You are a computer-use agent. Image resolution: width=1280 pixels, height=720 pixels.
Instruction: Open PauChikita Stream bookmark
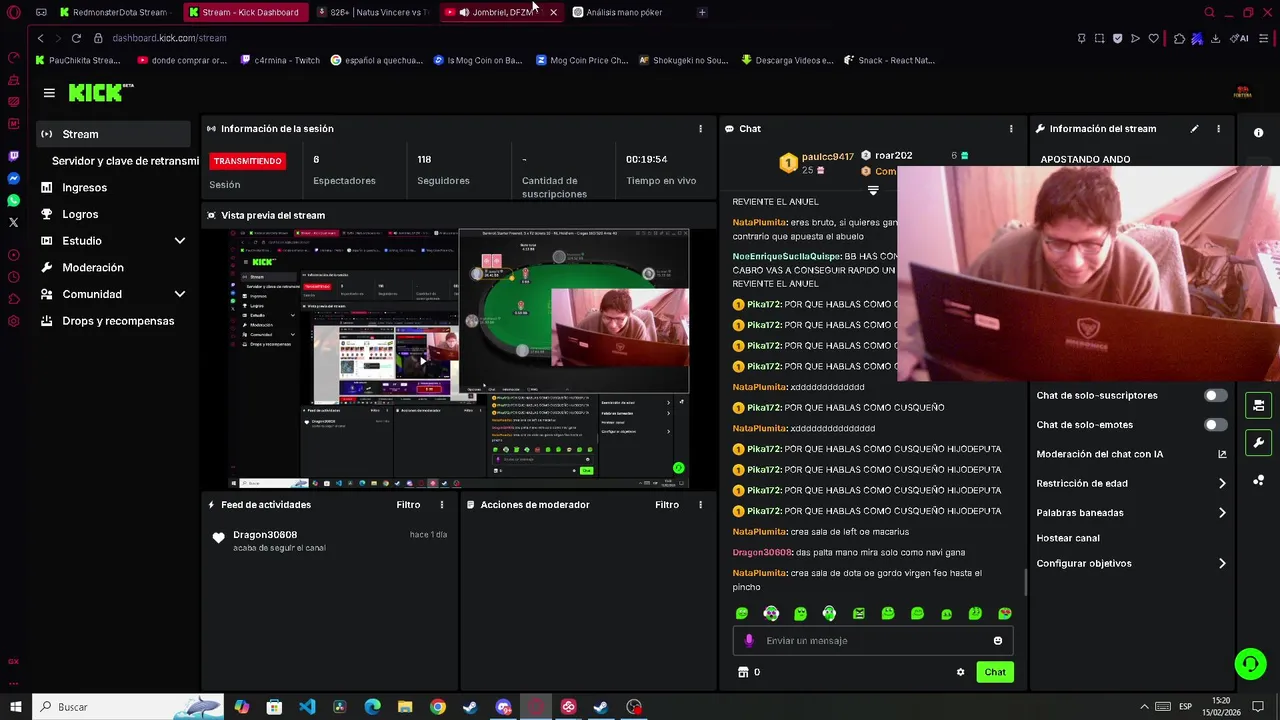[78, 60]
